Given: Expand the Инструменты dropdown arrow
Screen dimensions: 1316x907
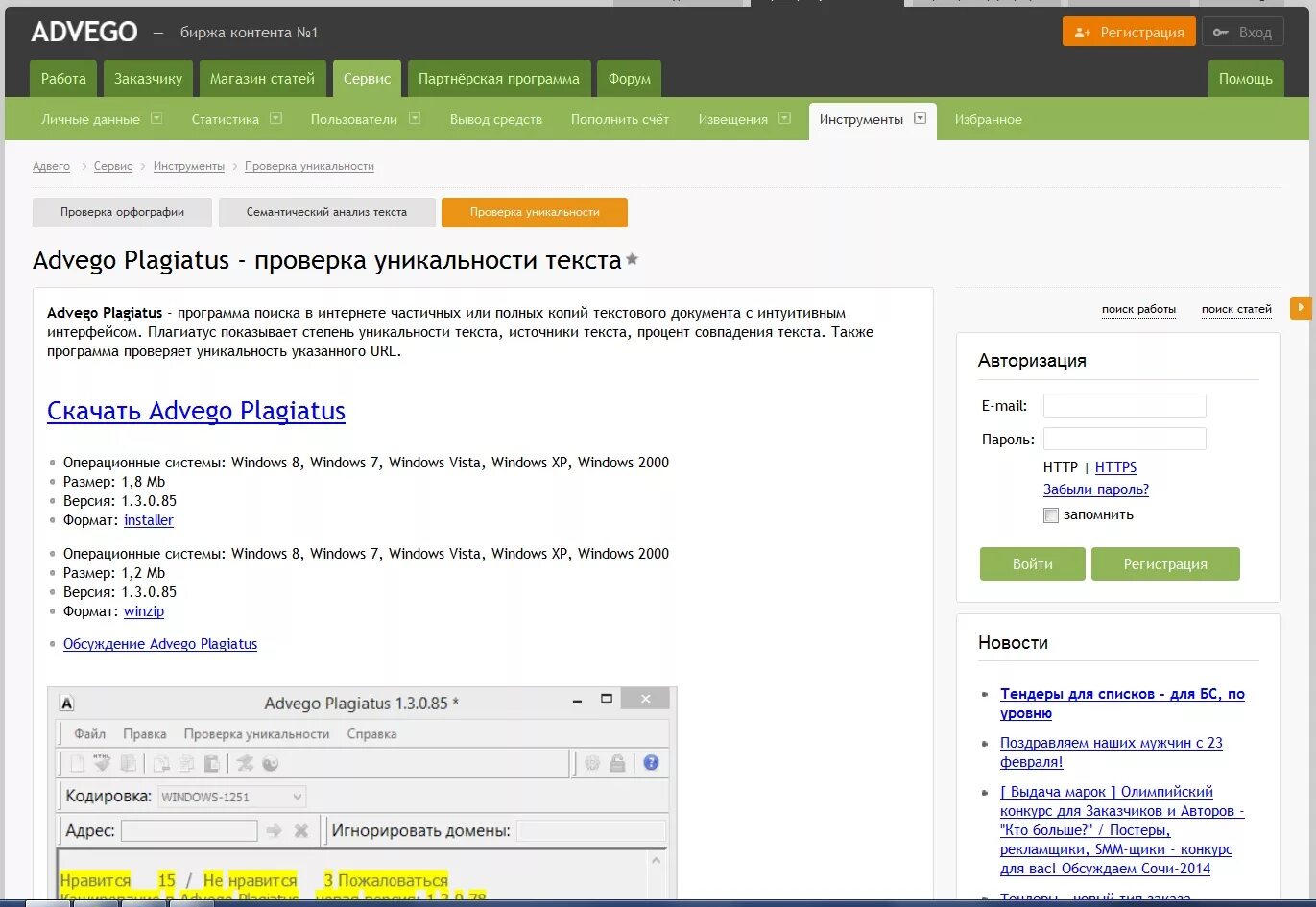Looking at the screenshot, I should click(x=920, y=118).
